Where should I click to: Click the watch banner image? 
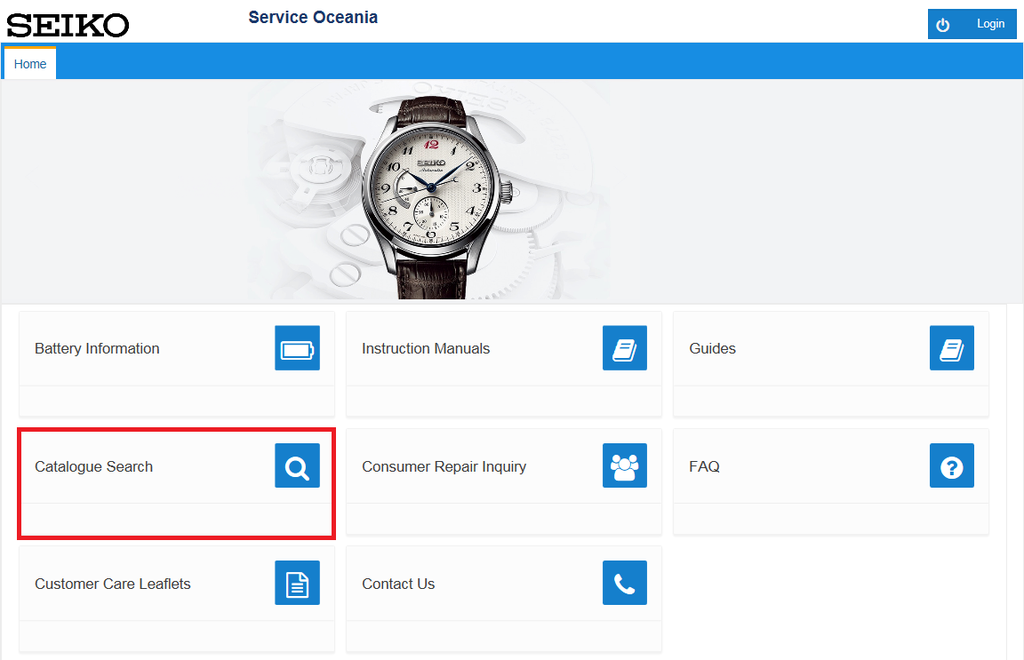430,190
